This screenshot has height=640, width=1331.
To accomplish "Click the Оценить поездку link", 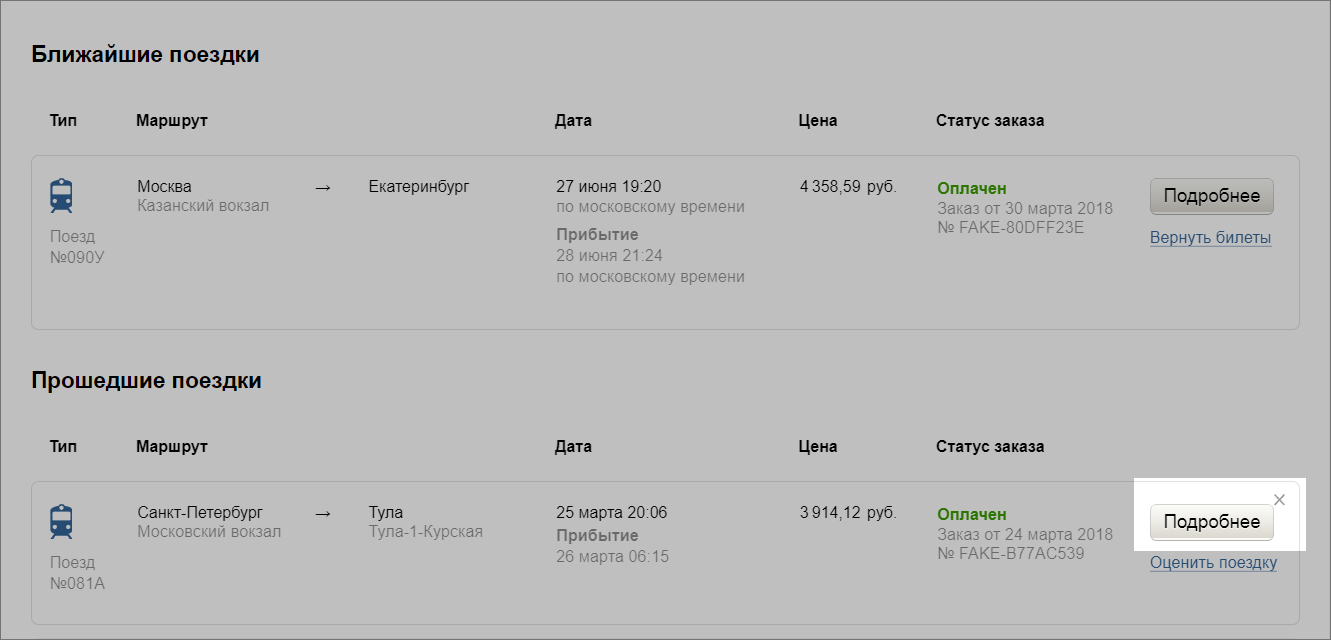I will tap(1213, 563).
